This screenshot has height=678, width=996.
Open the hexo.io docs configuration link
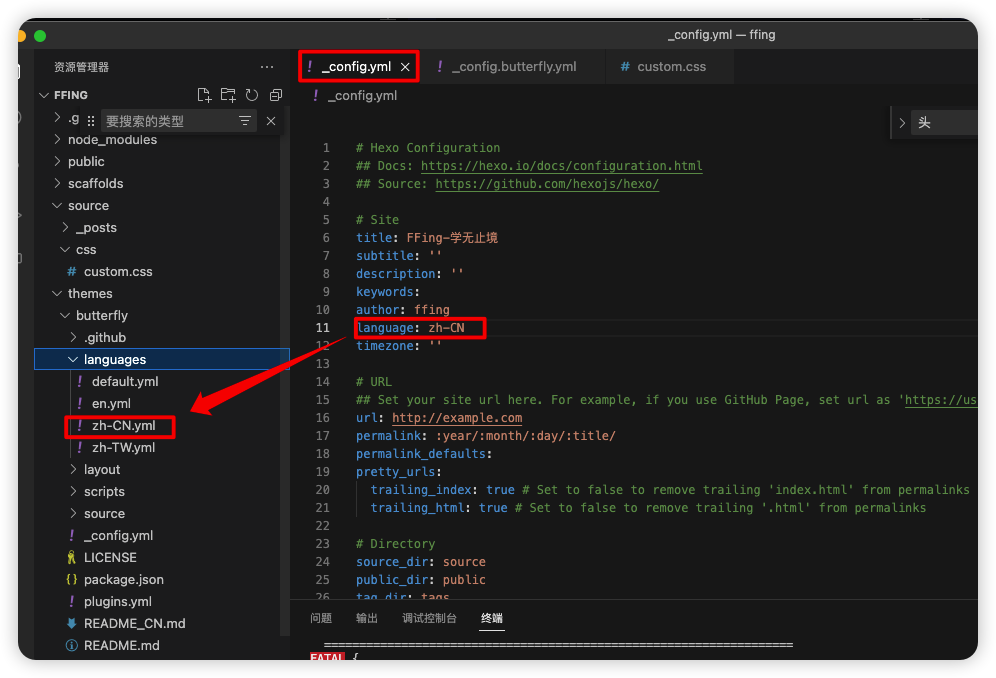[x=561, y=166]
